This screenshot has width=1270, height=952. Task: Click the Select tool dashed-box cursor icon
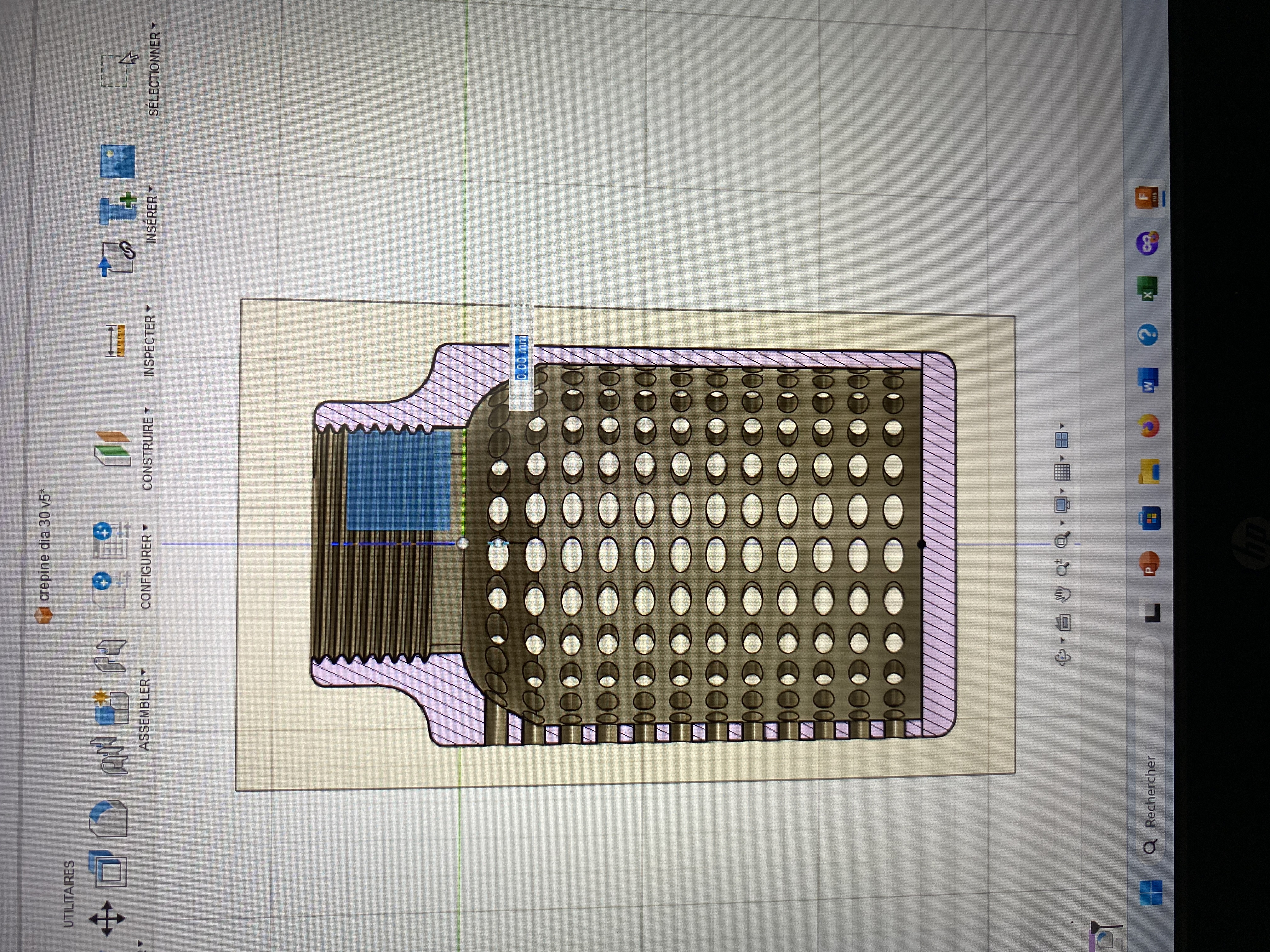point(119,70)
